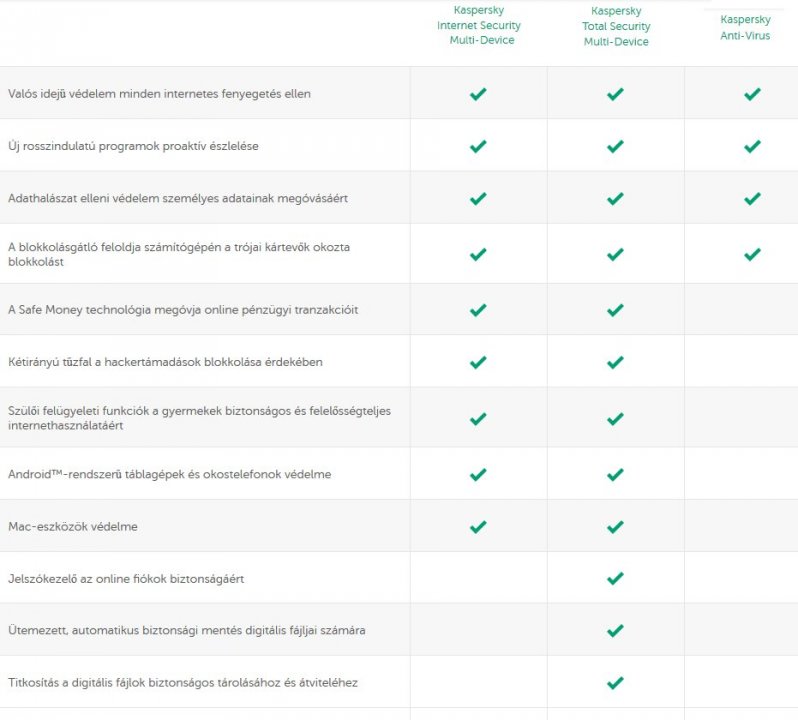
Task: Click the 'Jelszókezelő az online fiókok' feature text
Action: point(126,579)
